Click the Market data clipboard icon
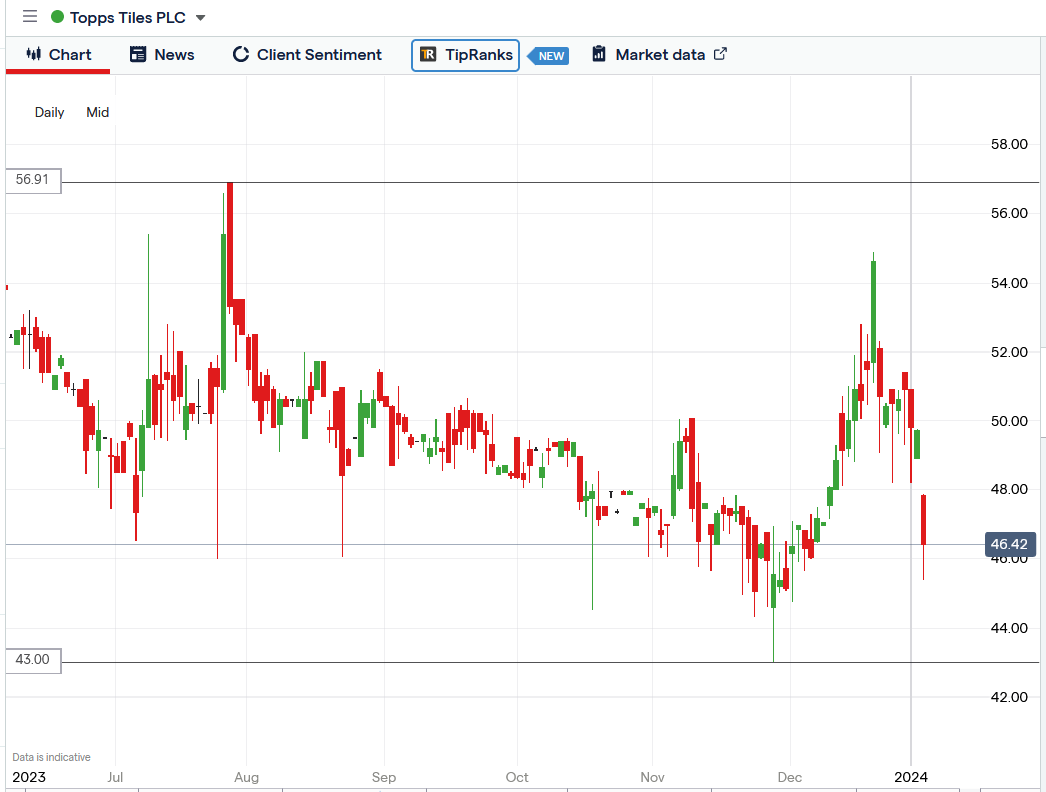This screenshot has height=792, width=1046. [x=599, y=54]
